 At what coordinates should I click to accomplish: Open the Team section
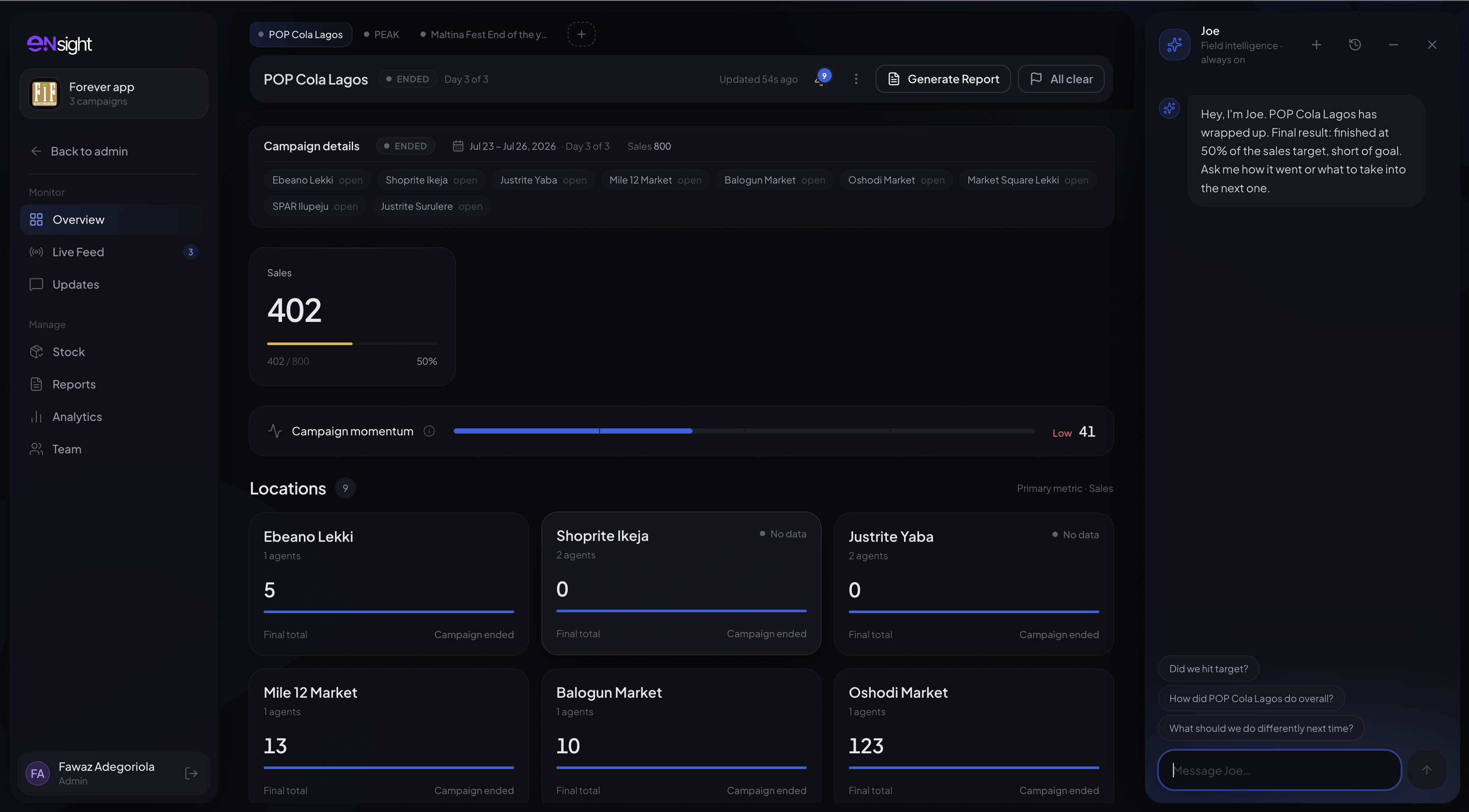[x=113, y=449]
